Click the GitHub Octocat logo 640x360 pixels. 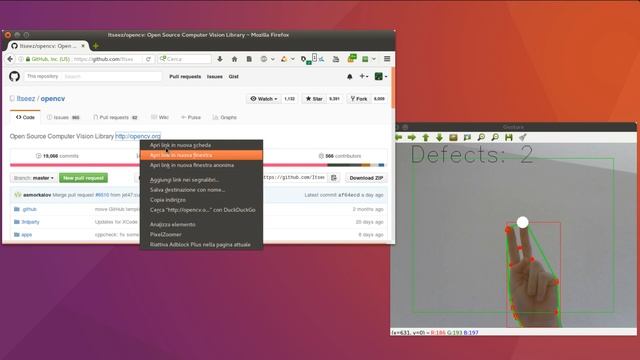[14, 76]
